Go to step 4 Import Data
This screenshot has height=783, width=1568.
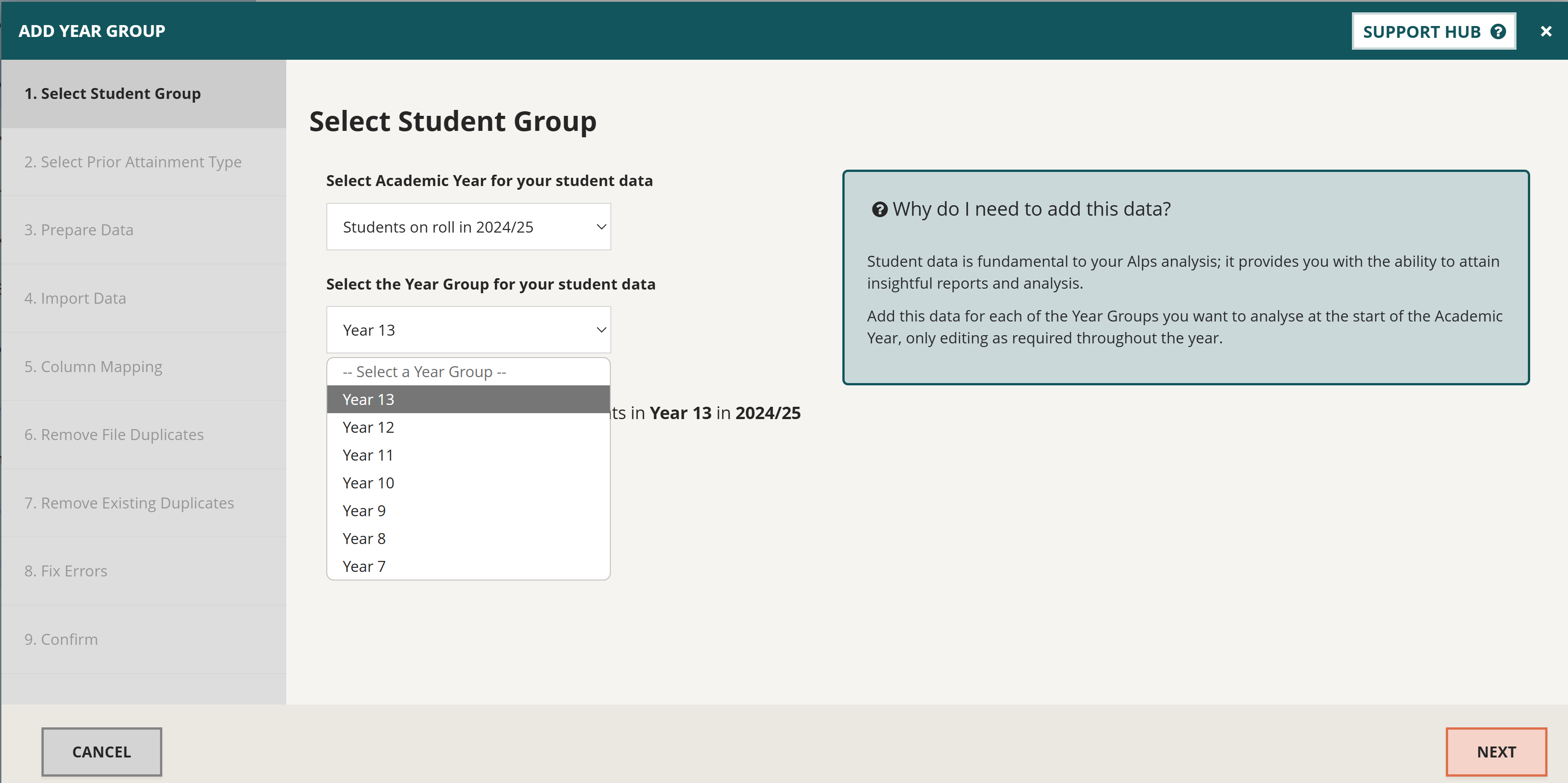click(x=144, y=298)
